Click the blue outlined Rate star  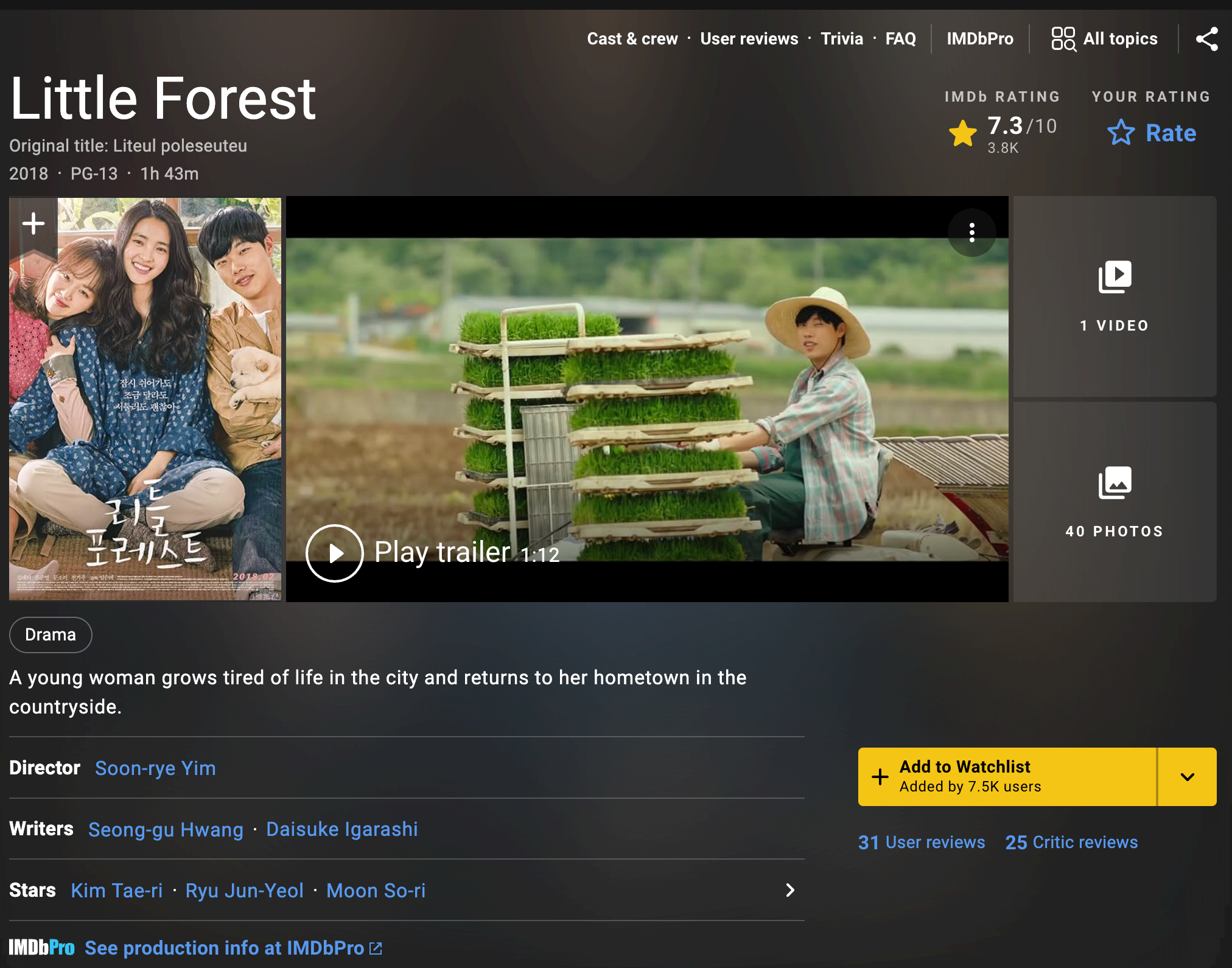[x=1121, y=133]
